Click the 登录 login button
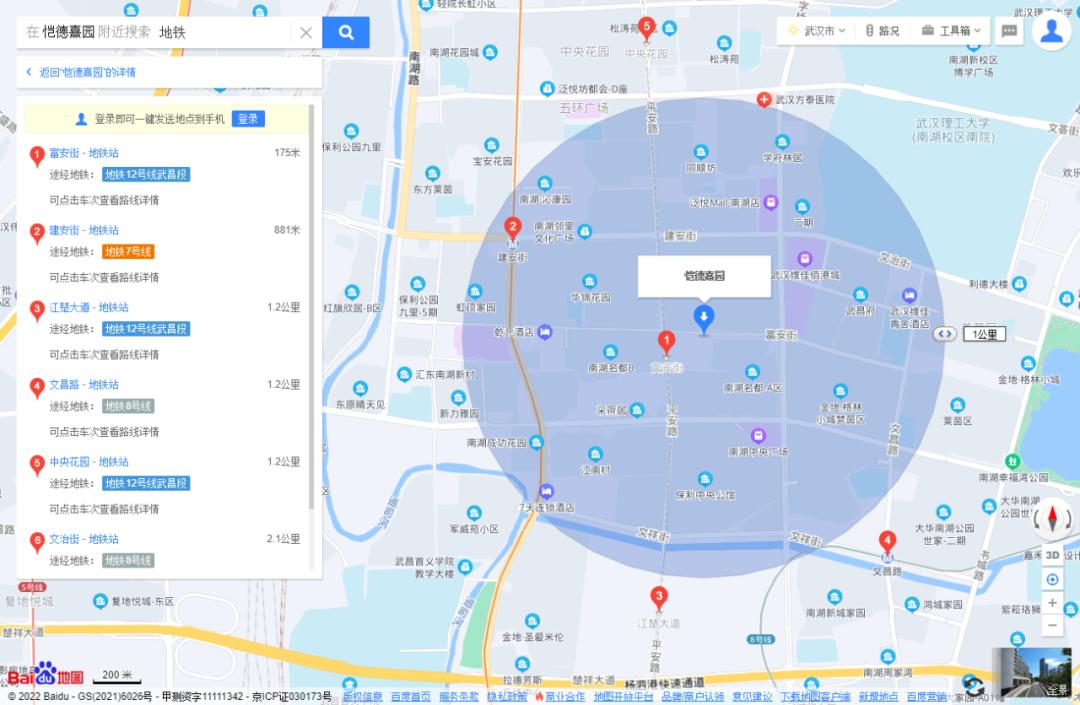Screen dimensions: 1080x705 tap(247, 118)
